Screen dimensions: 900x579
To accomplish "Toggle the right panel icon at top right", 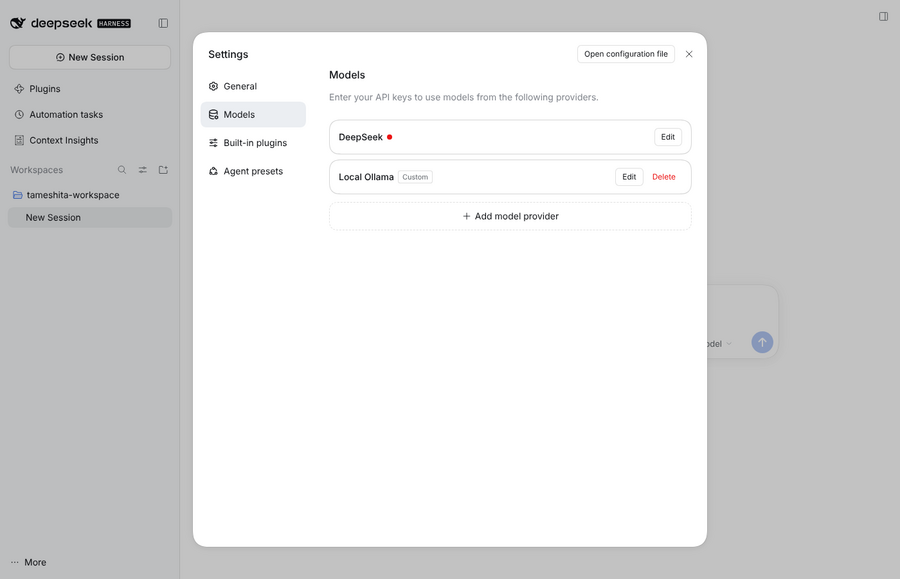I will tap(883, 17).
